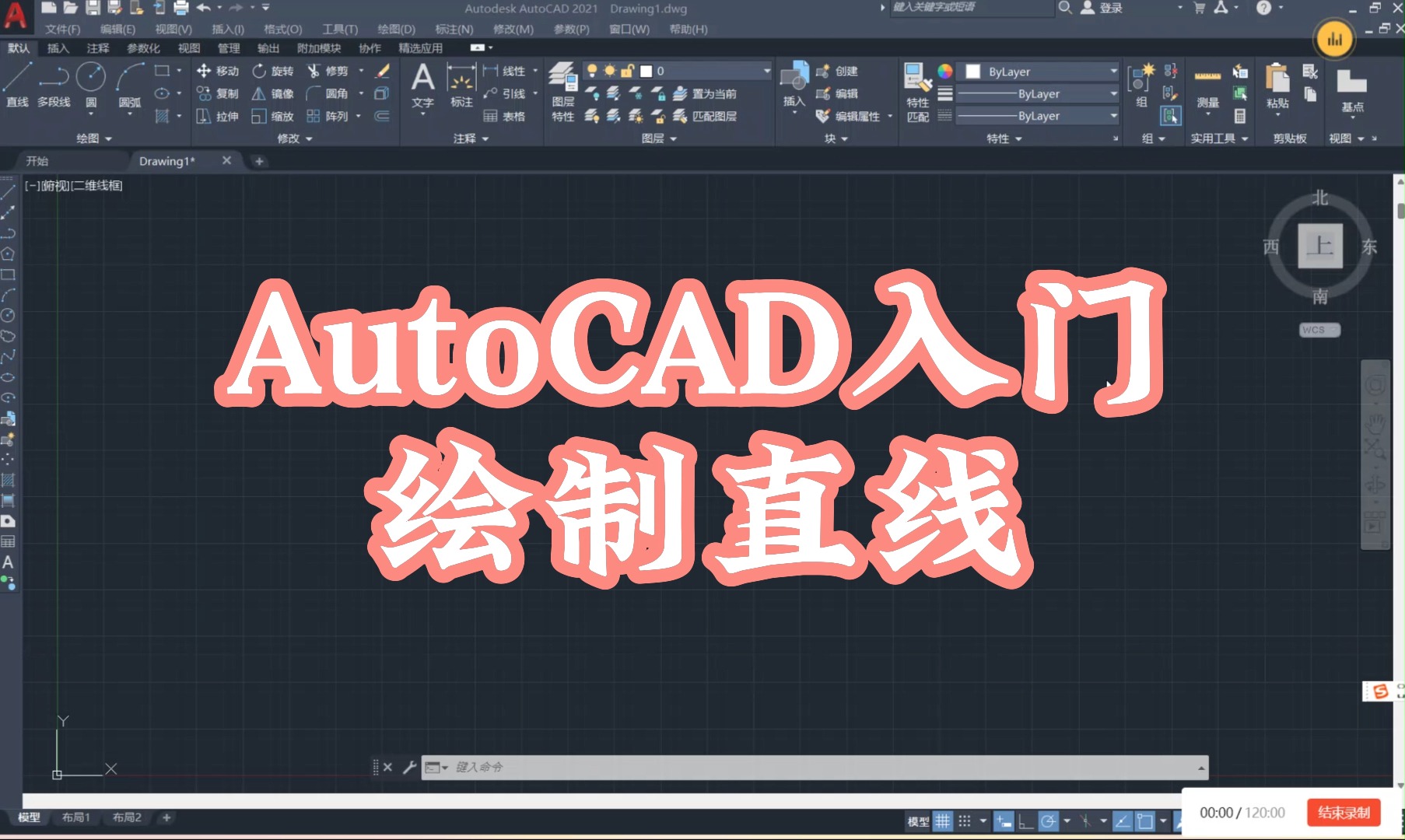Expand the 修改 panel

coord(295,138)
